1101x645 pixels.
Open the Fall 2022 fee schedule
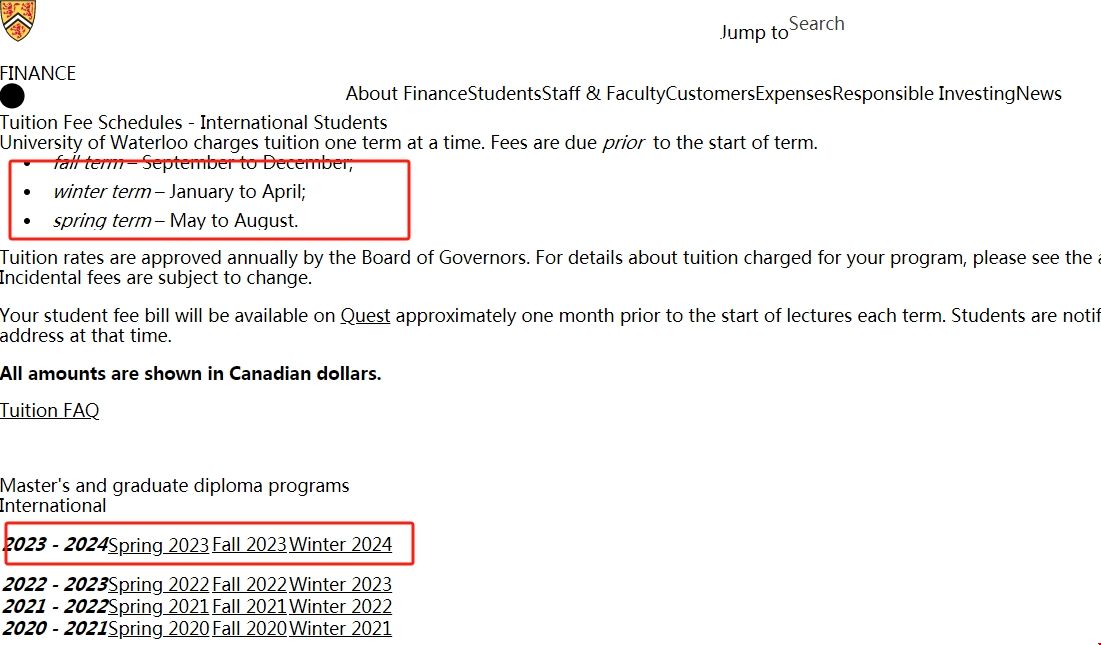pyautogui.click(x=249, y=585)
